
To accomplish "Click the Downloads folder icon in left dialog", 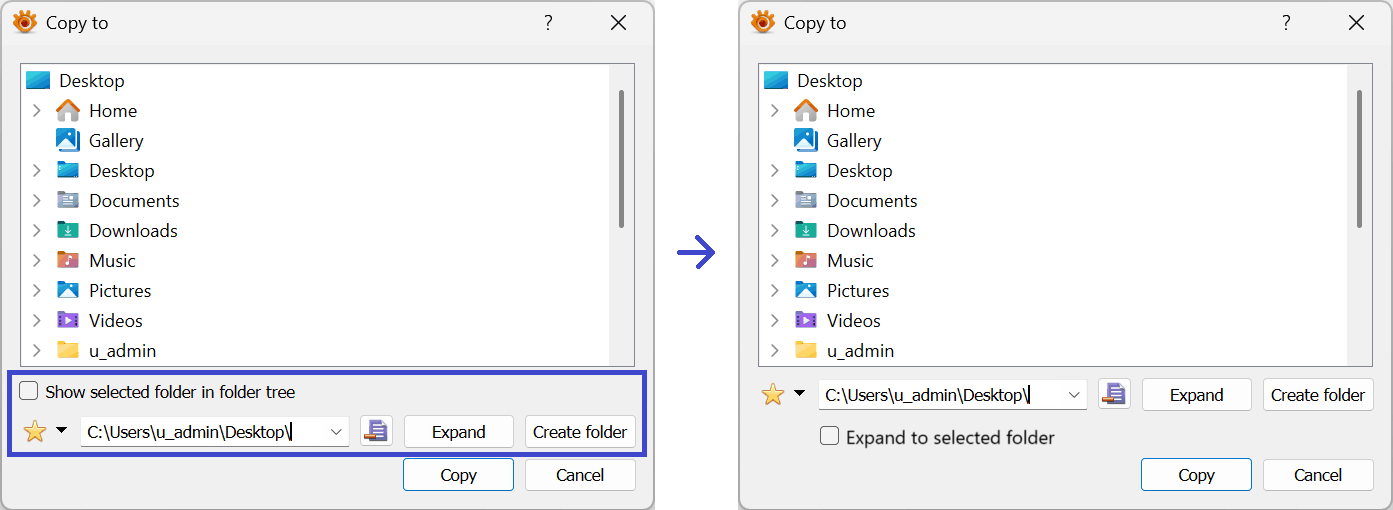I will (68, 230).
